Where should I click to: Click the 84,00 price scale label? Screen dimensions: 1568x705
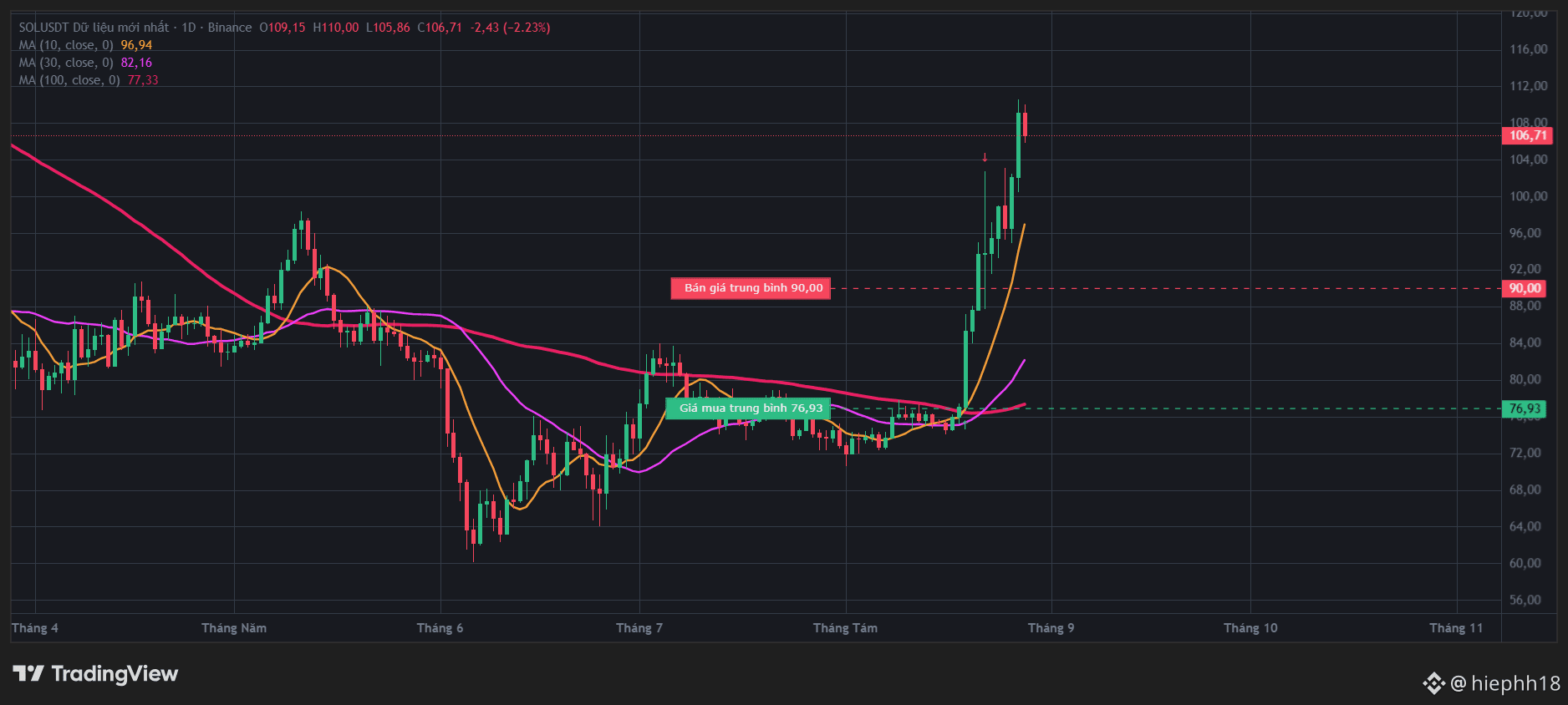pos(1525,342)
